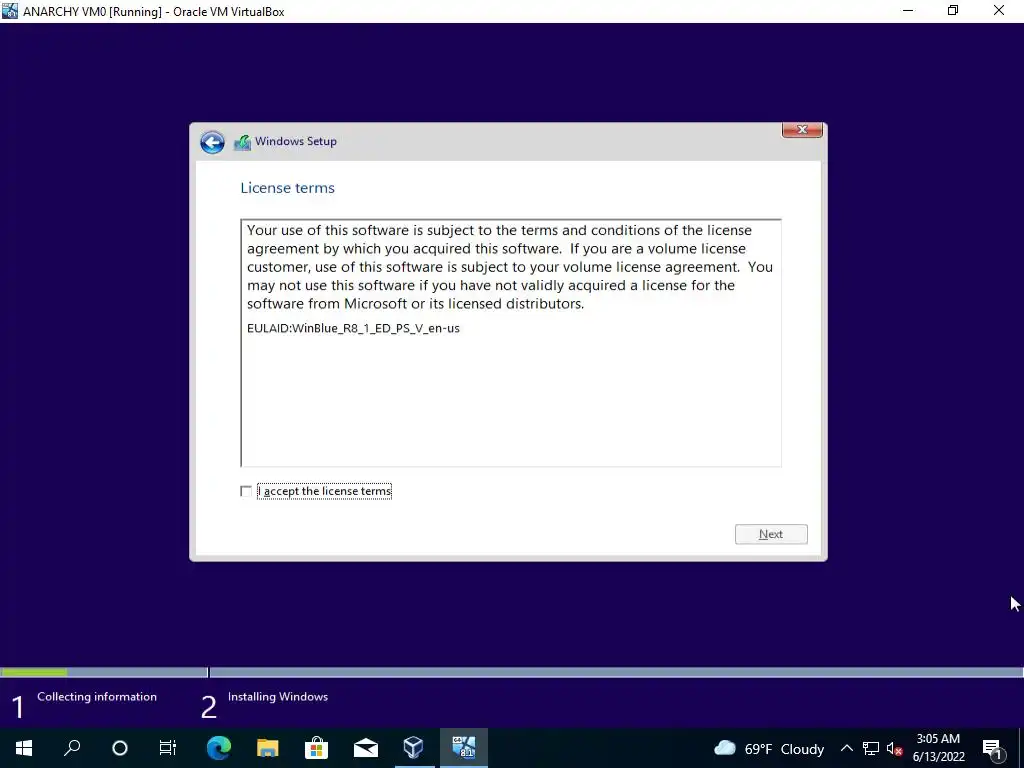
Task: Open Task View on taskbar
Action: click(x=168, y=748)
